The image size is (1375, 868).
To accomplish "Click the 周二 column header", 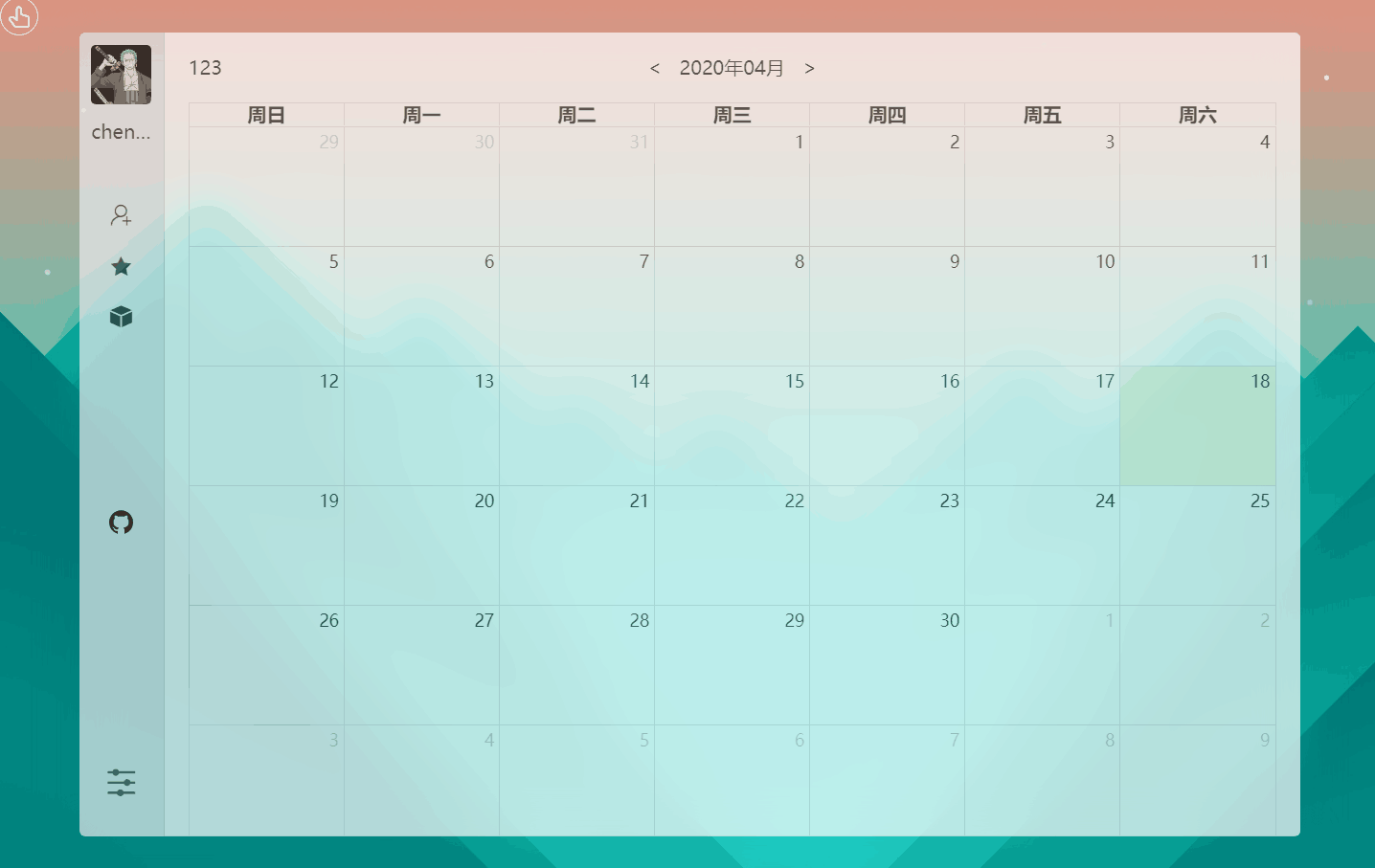I will (576, 115).
